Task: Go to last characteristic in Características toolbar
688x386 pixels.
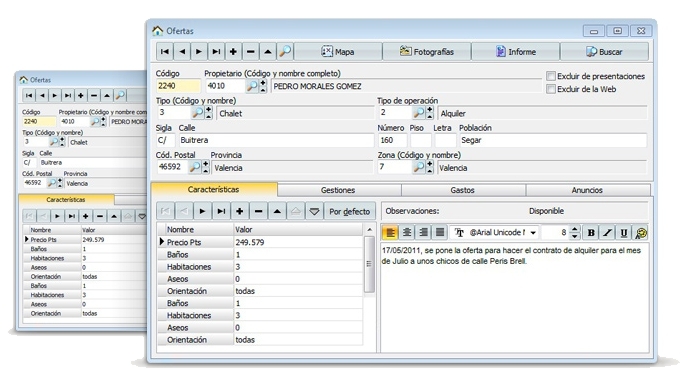Action: pyautogui.click(x=221, y=211)
